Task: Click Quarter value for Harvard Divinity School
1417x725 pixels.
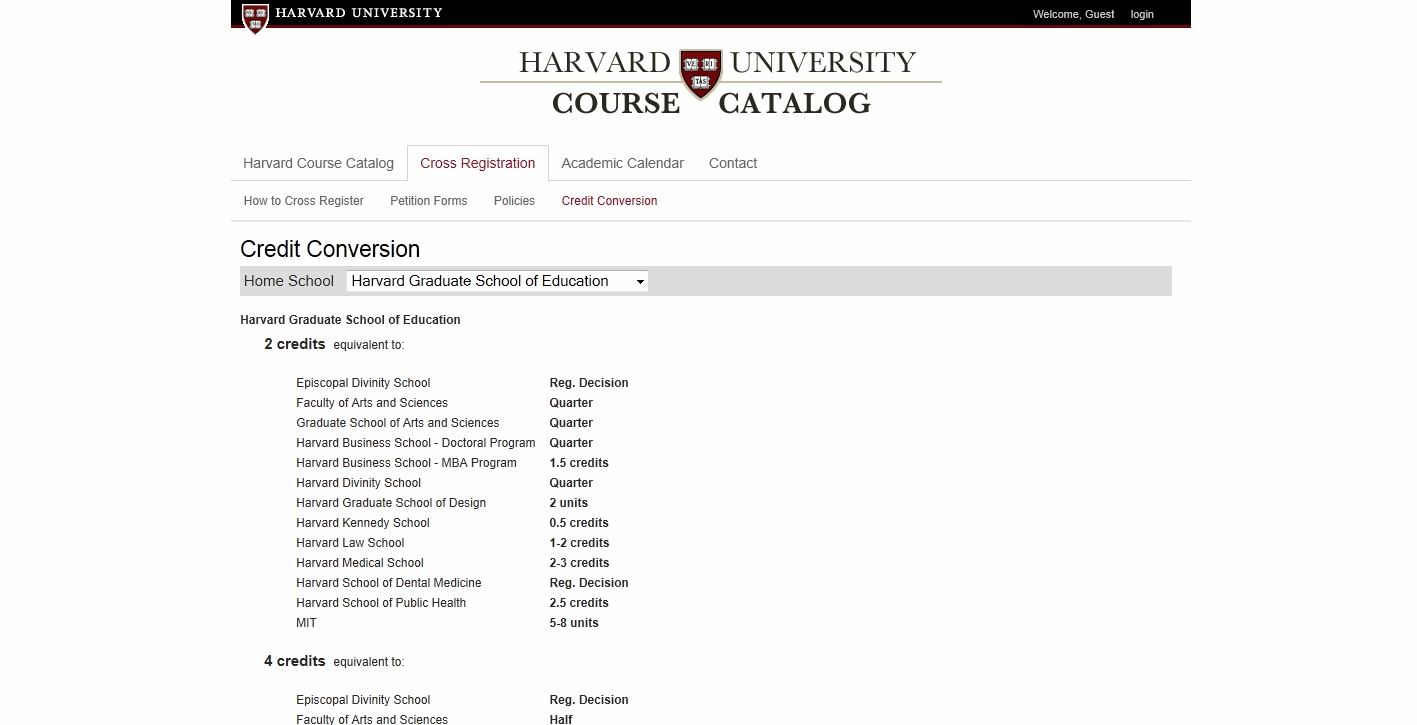Action: (571, 483)
